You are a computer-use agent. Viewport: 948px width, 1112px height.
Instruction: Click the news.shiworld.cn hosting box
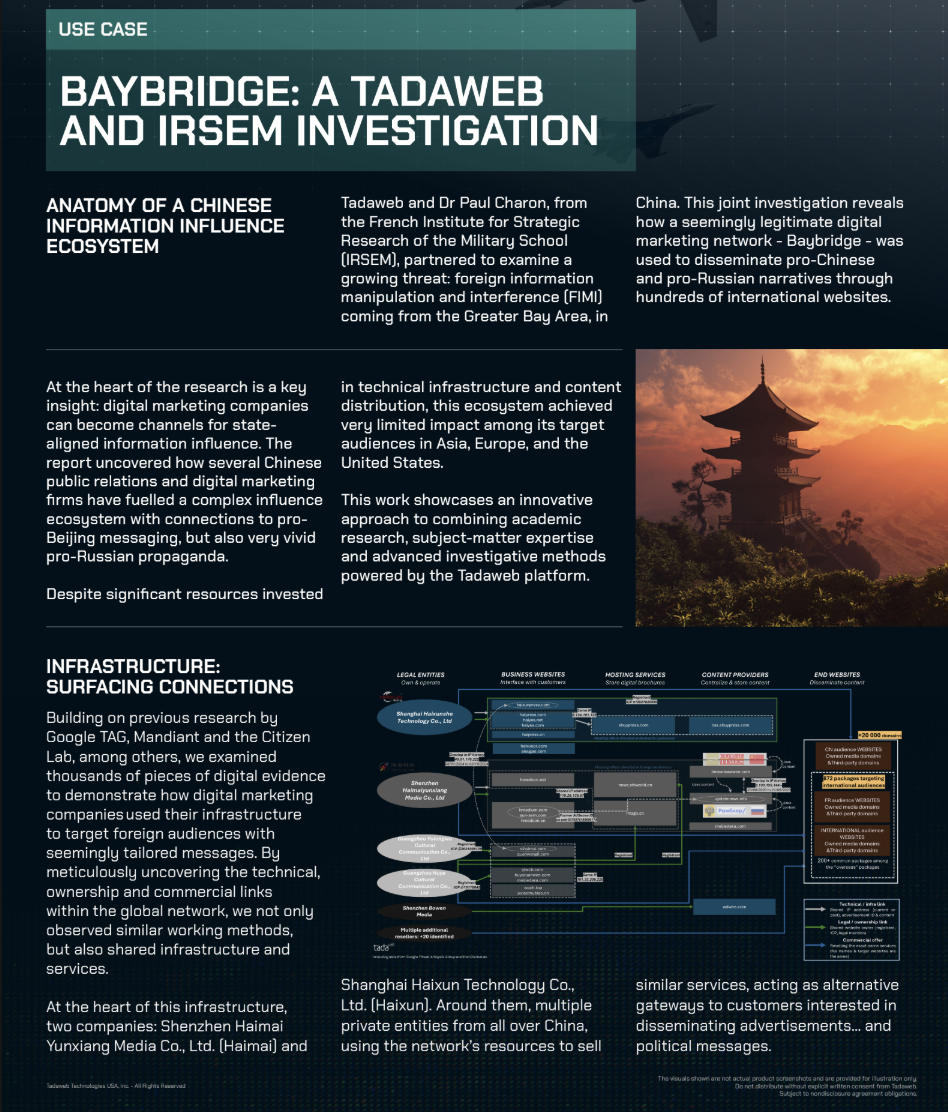coord(635,785)
